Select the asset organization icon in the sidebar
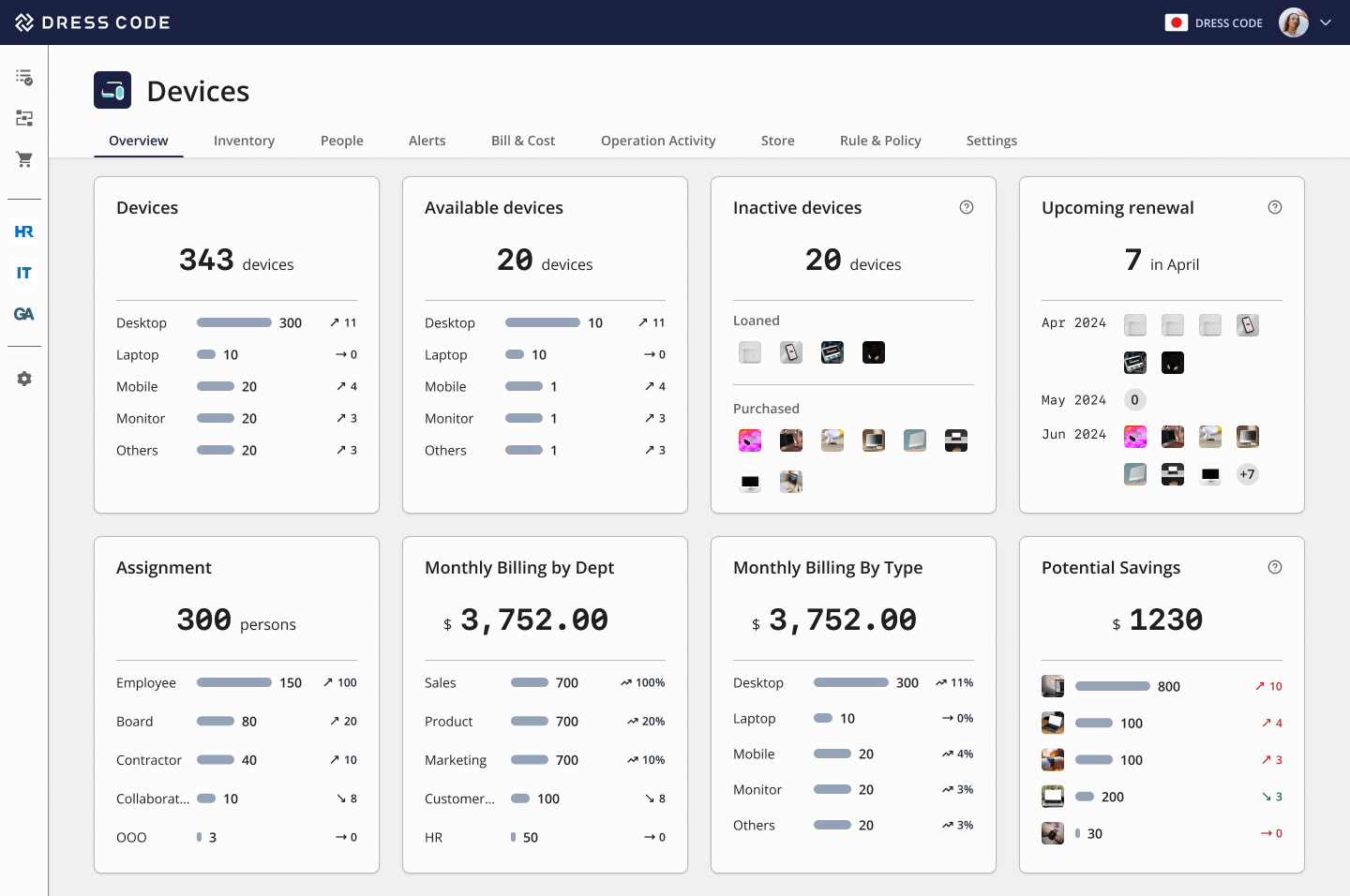This screenshot has height=896, width=1350. coord(24,118)
